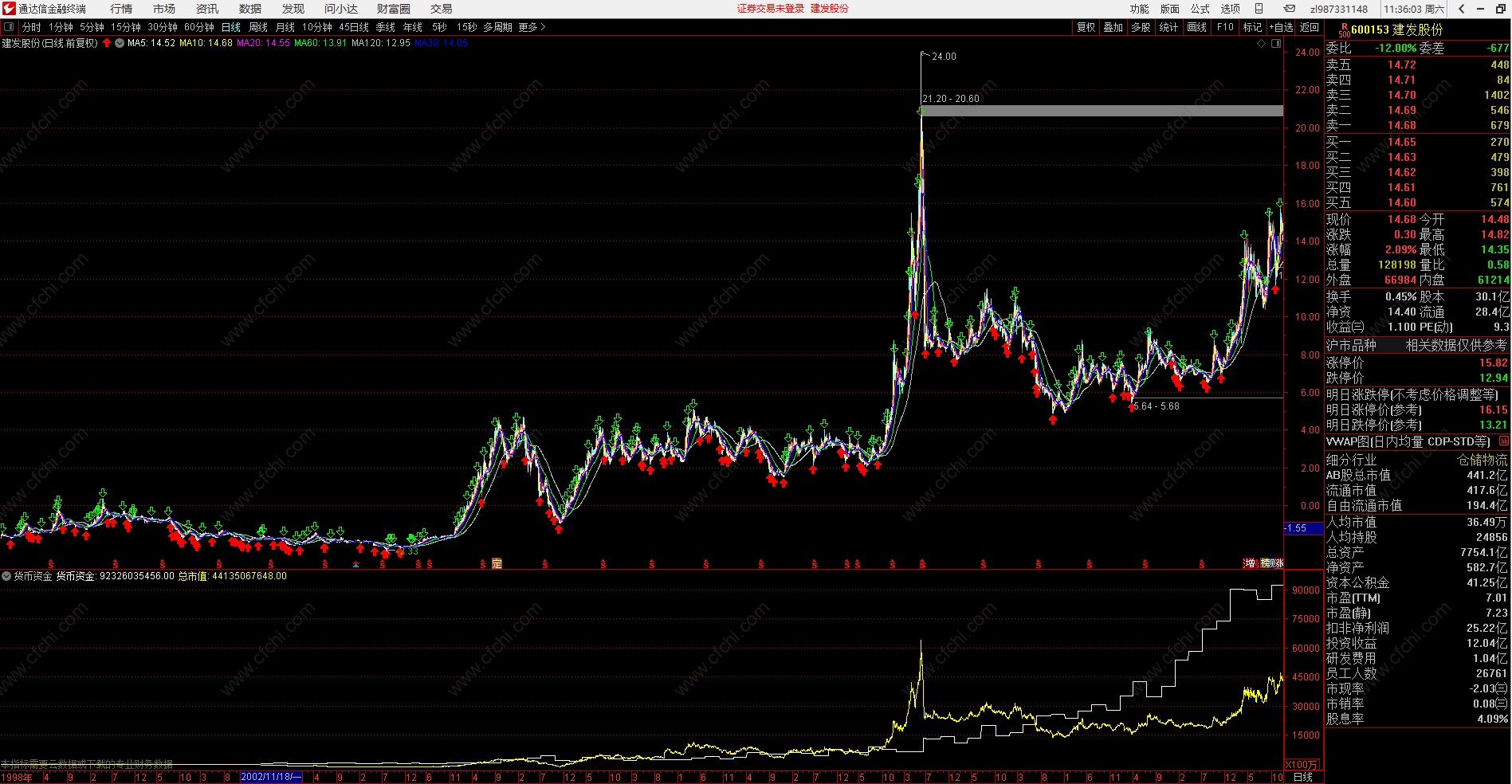Open indicator dropdown circle next to MA5

pos(120,43)
